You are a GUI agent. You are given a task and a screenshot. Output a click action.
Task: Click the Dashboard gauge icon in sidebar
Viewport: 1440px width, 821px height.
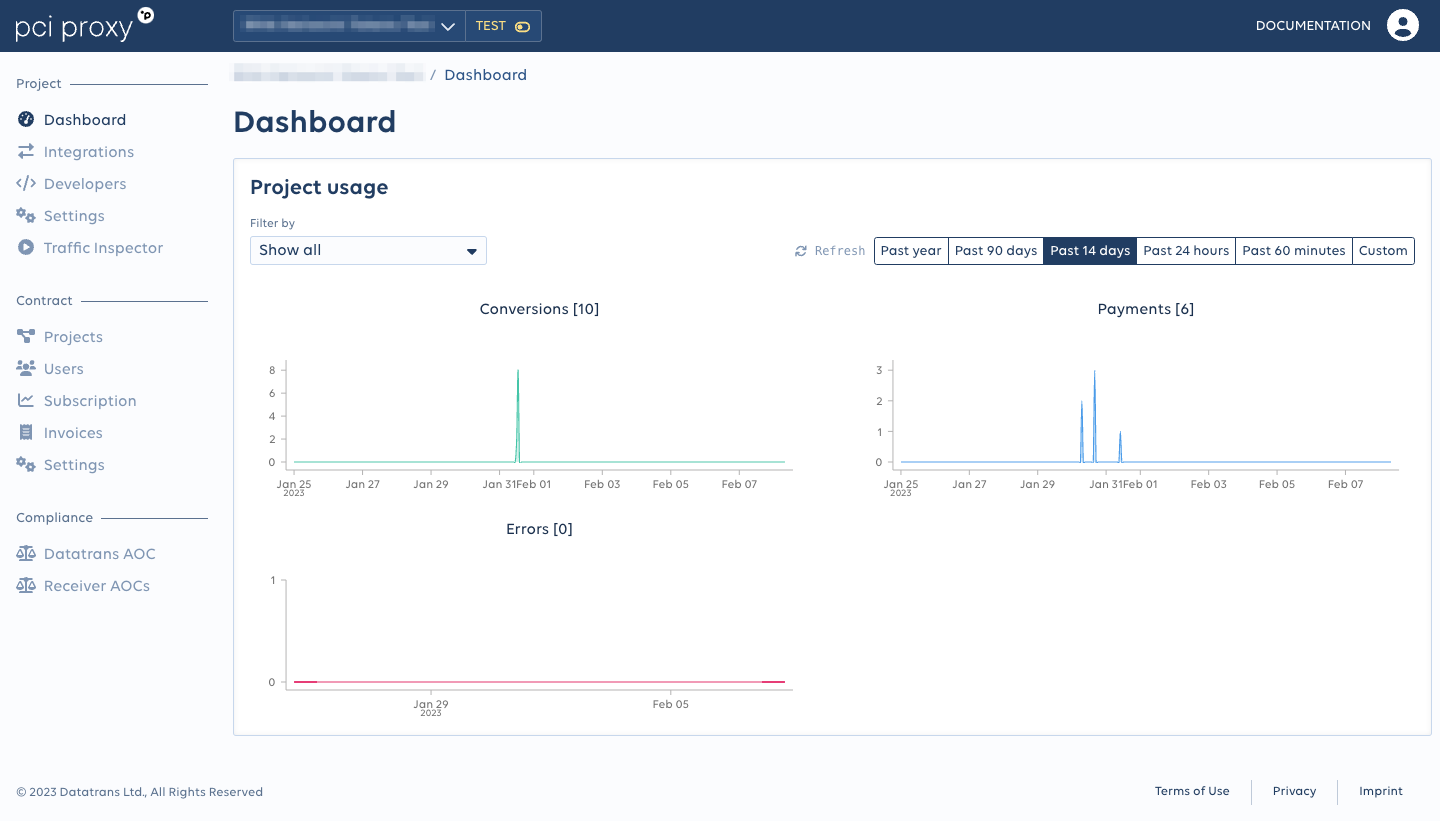[x=26, y=120]
